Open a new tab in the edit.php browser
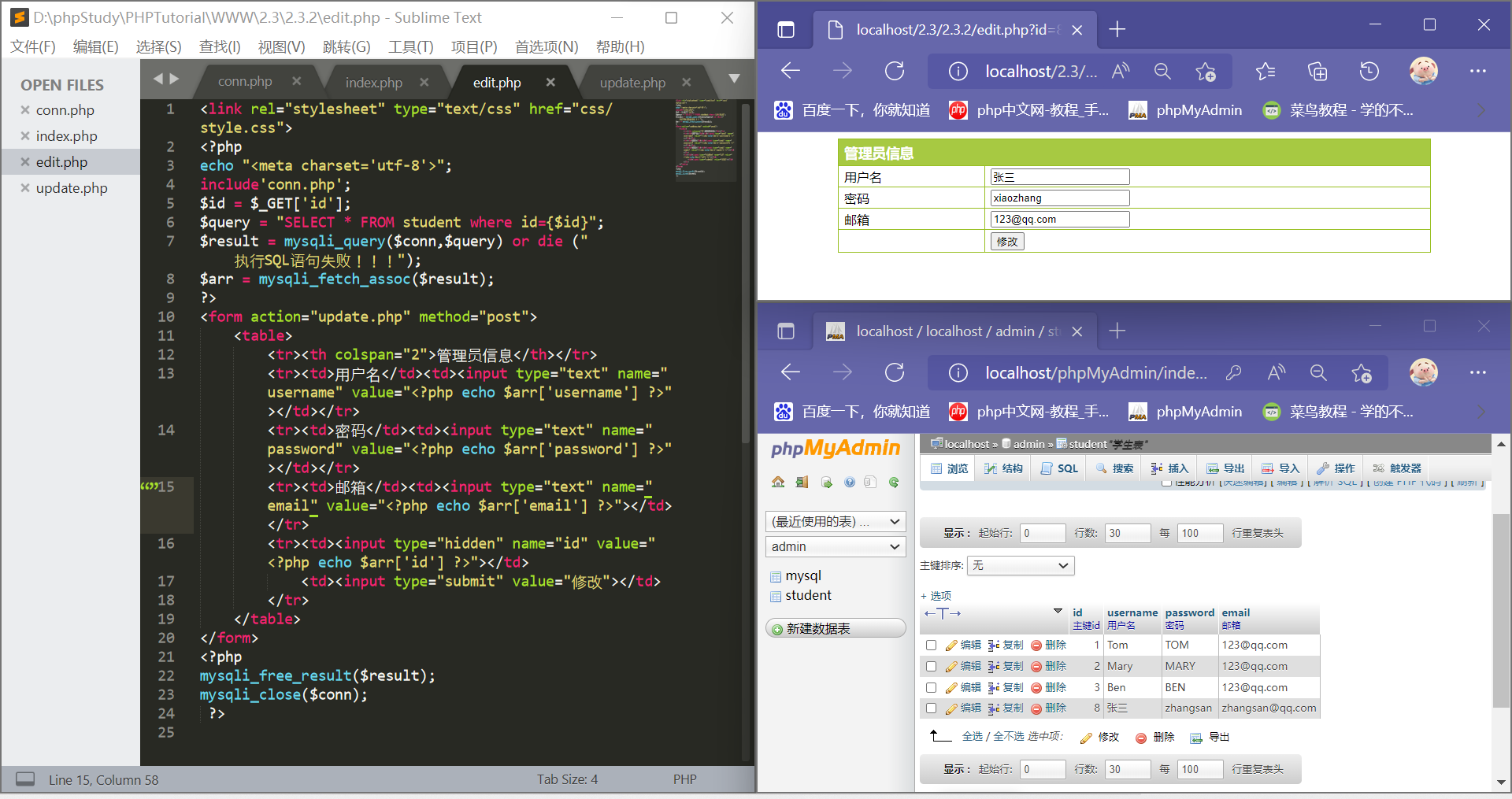The image size is (1512, 799). pos(1117,30)
